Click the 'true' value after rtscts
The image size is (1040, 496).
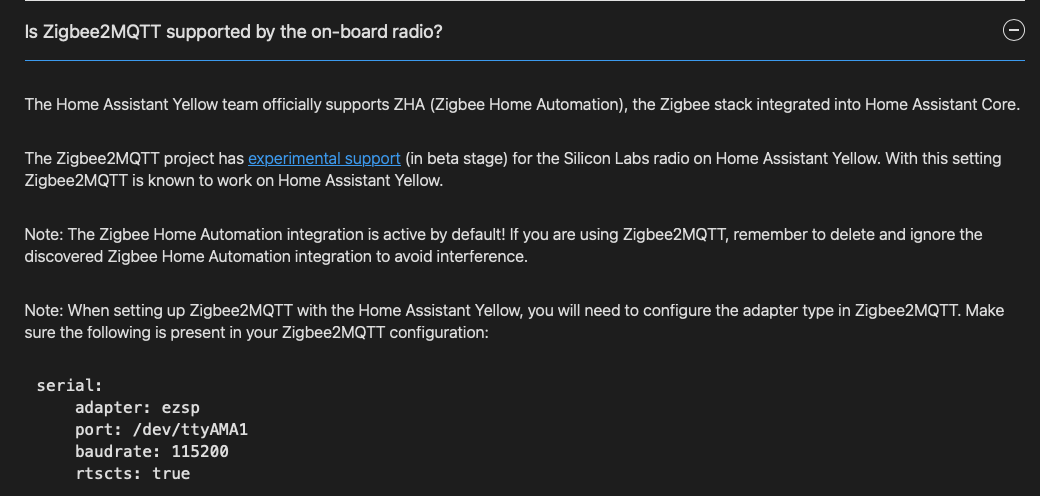tap(171, 473)
